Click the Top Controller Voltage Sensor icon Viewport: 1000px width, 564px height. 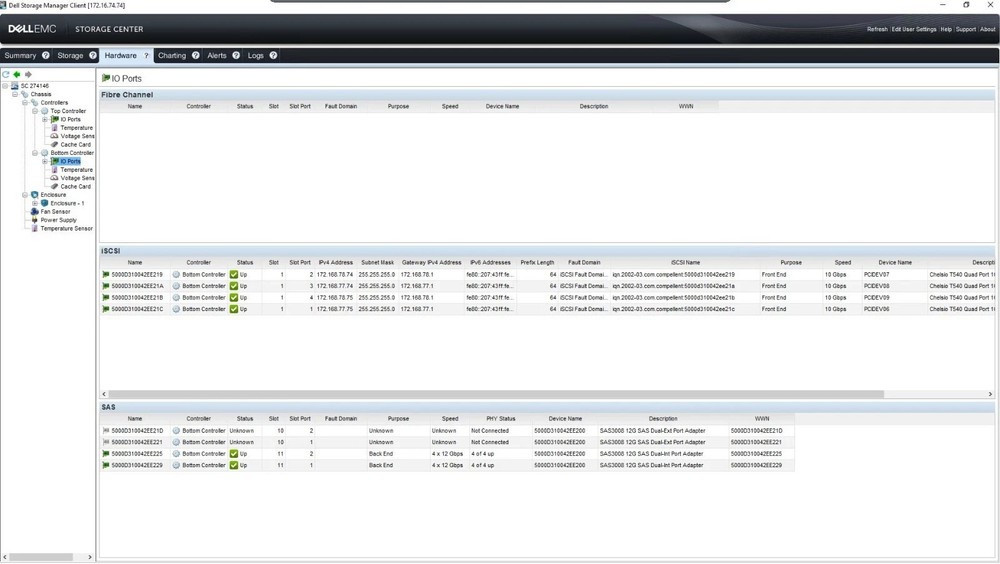tap(55, 136)
